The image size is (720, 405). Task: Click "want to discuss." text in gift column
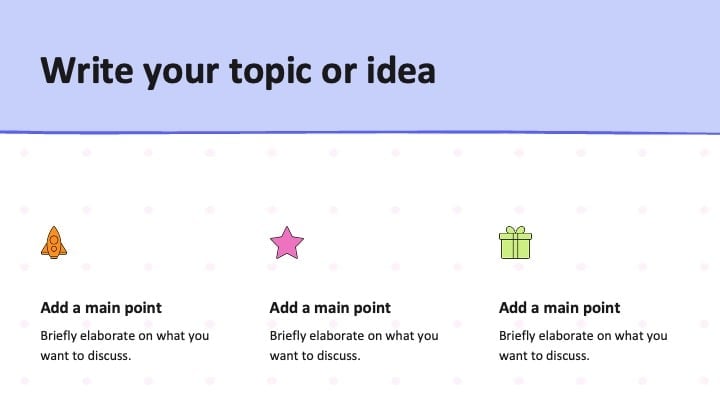click(x=544, y=356)
